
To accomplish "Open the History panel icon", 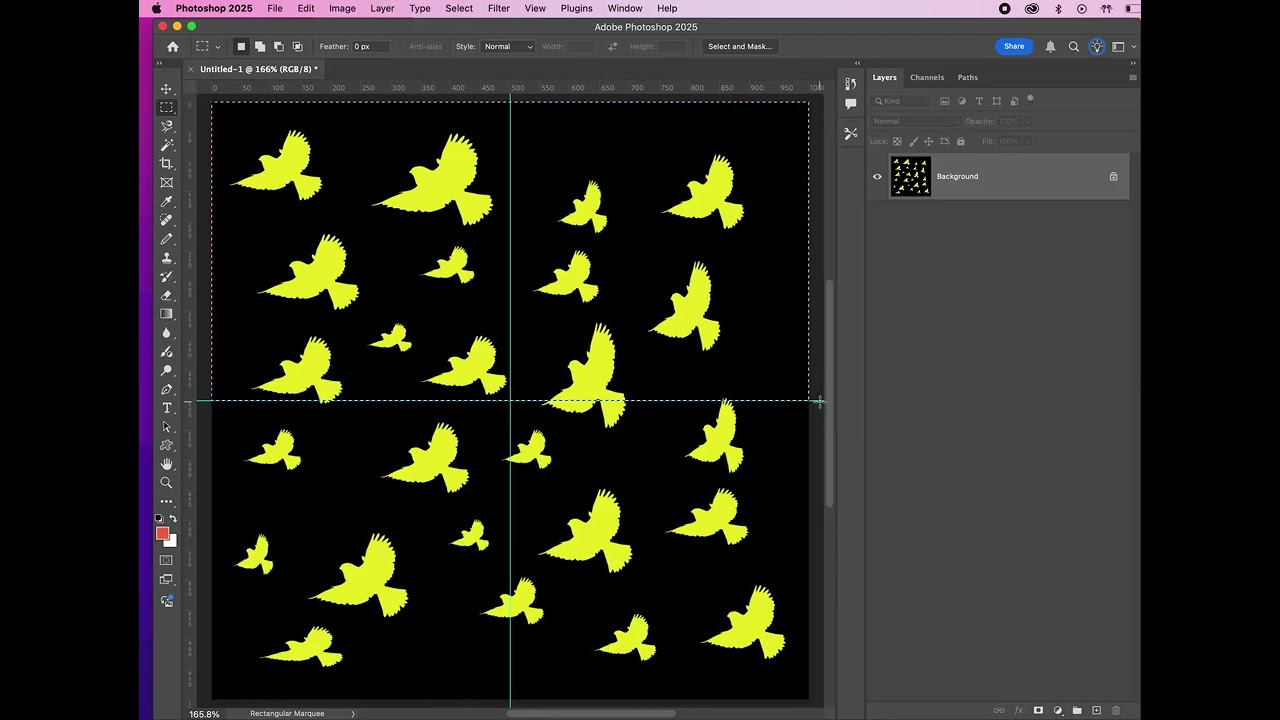I will [x=851, y=84].
